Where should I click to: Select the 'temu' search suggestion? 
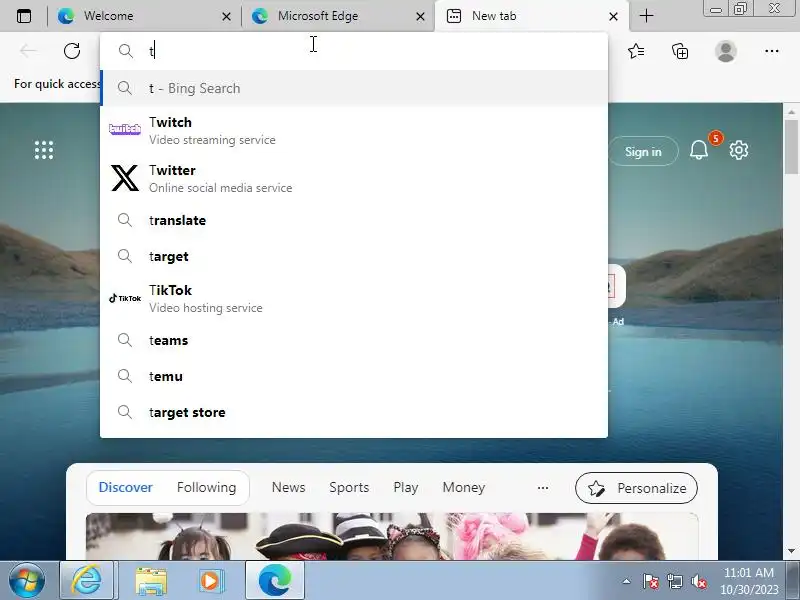point(354,377)
